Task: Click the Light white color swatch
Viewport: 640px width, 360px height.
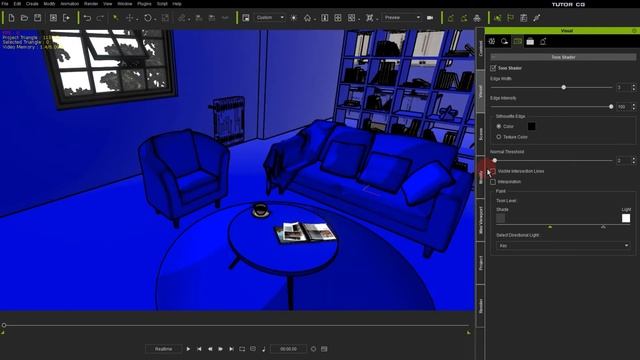Action: click(x=626, y=218)
